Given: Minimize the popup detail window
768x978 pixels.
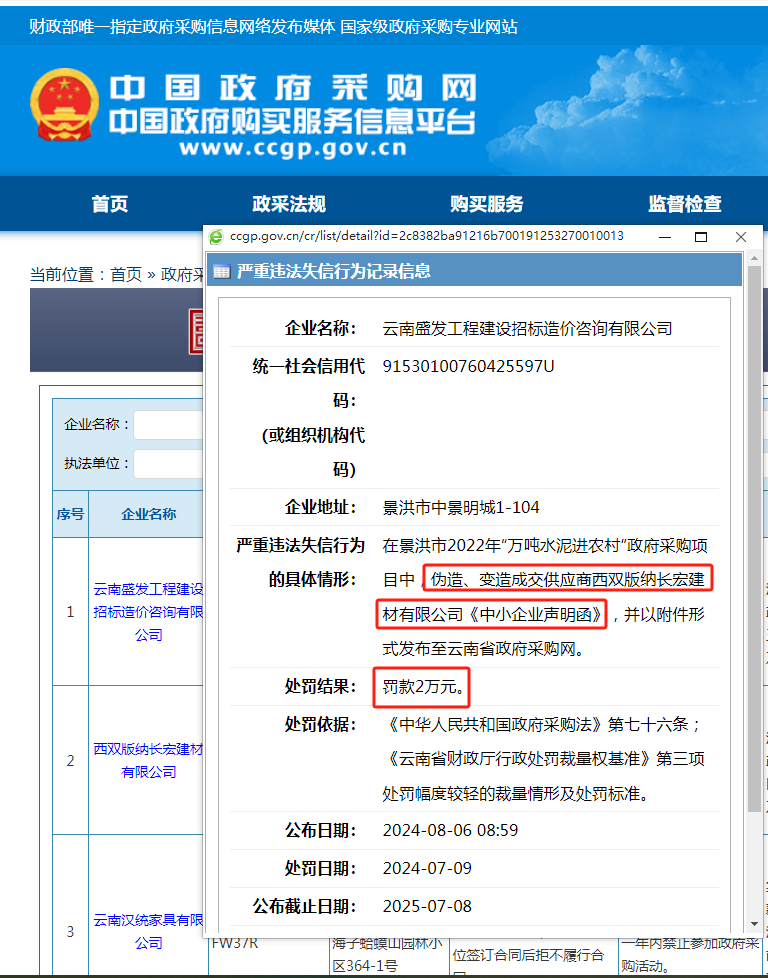Looking at the screenshot, I should pyautogui.click(x=665, y=237).
